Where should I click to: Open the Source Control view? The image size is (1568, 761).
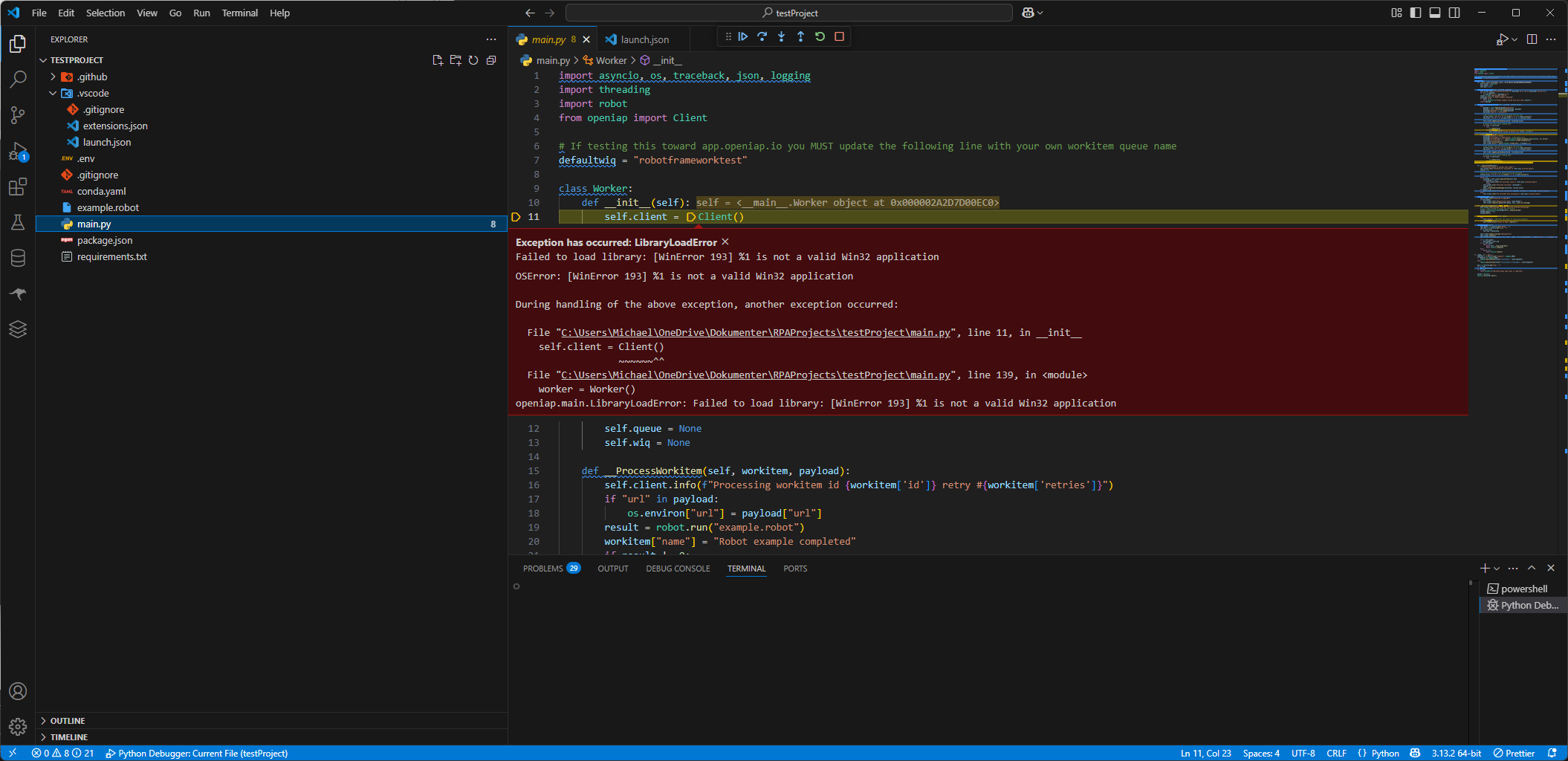[18, 114]
